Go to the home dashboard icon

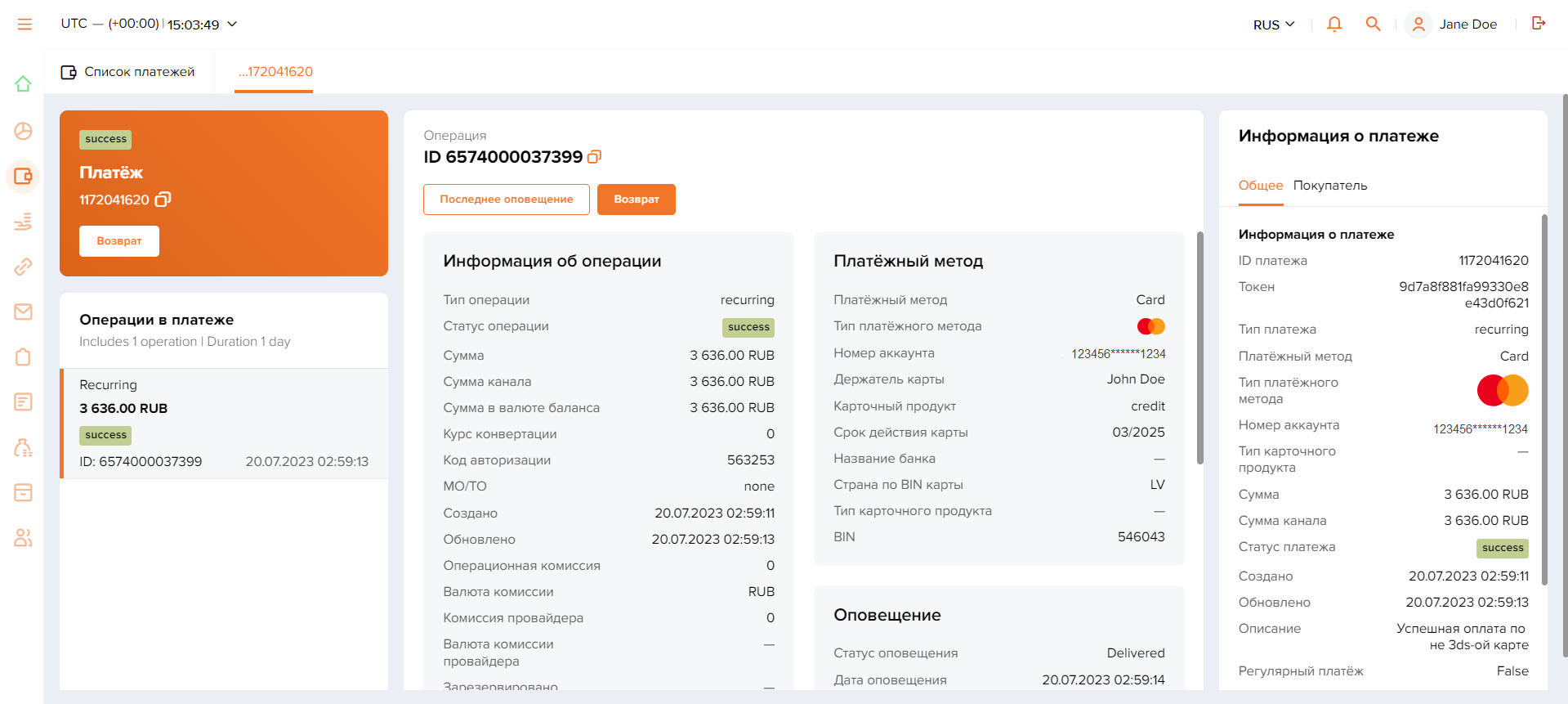(23, 83)
